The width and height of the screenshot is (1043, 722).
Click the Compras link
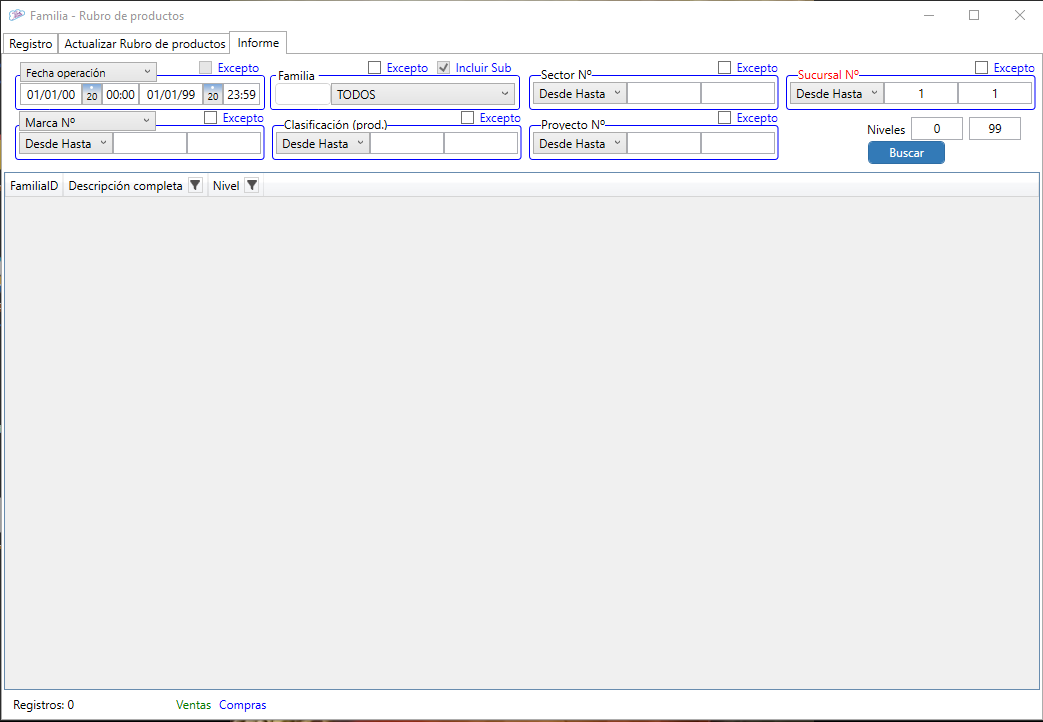[x=243, y=705]
